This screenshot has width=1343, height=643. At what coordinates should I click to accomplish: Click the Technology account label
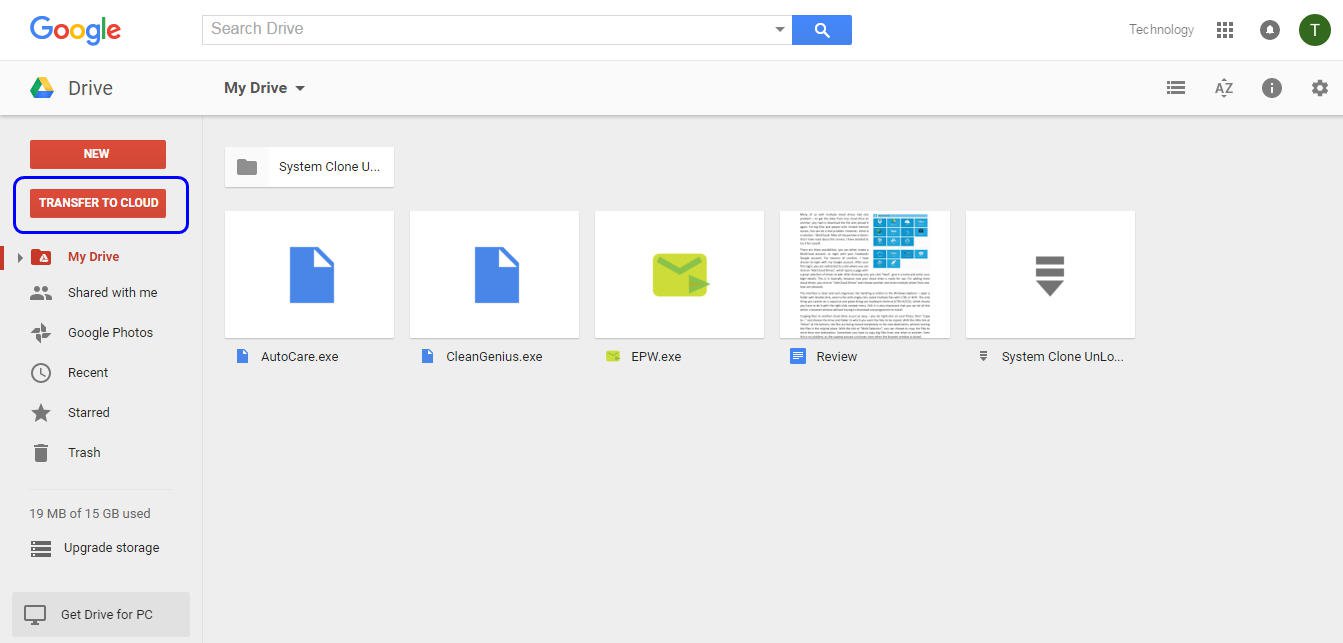tap(1161, 29)
